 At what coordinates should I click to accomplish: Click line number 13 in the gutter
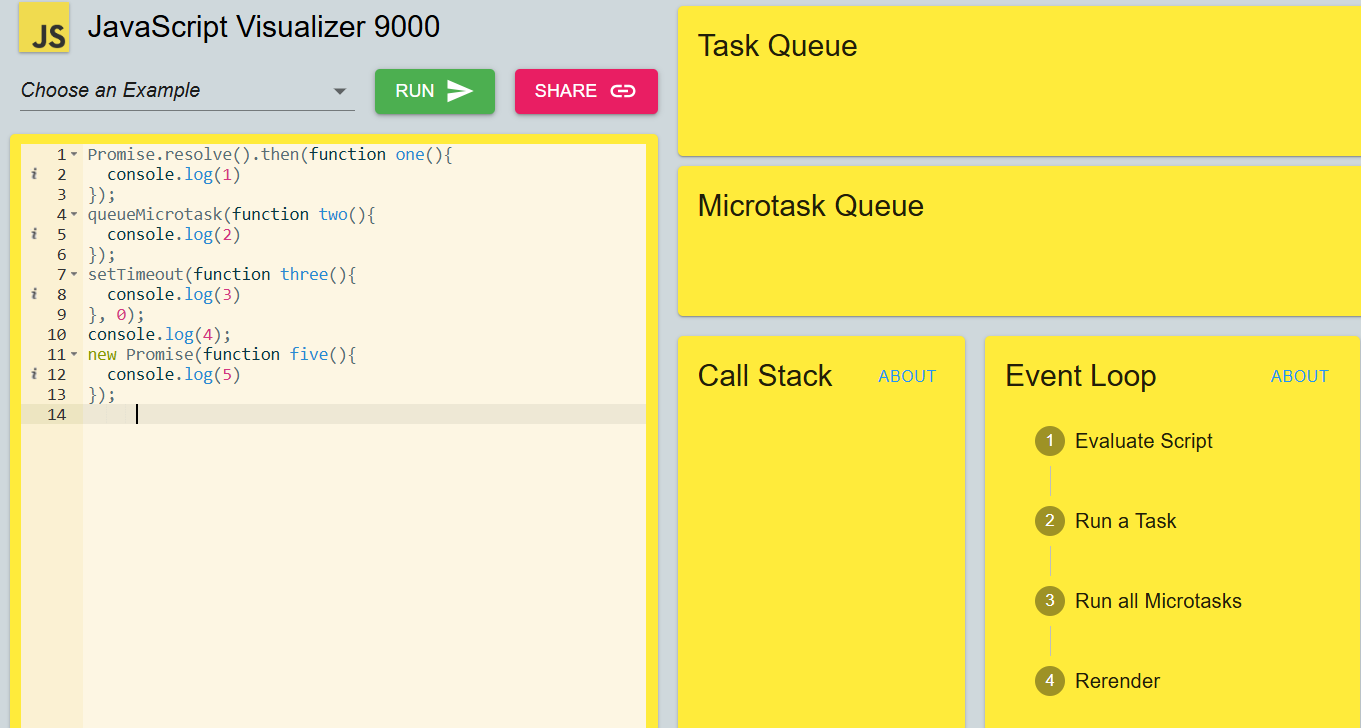(57, 394)
